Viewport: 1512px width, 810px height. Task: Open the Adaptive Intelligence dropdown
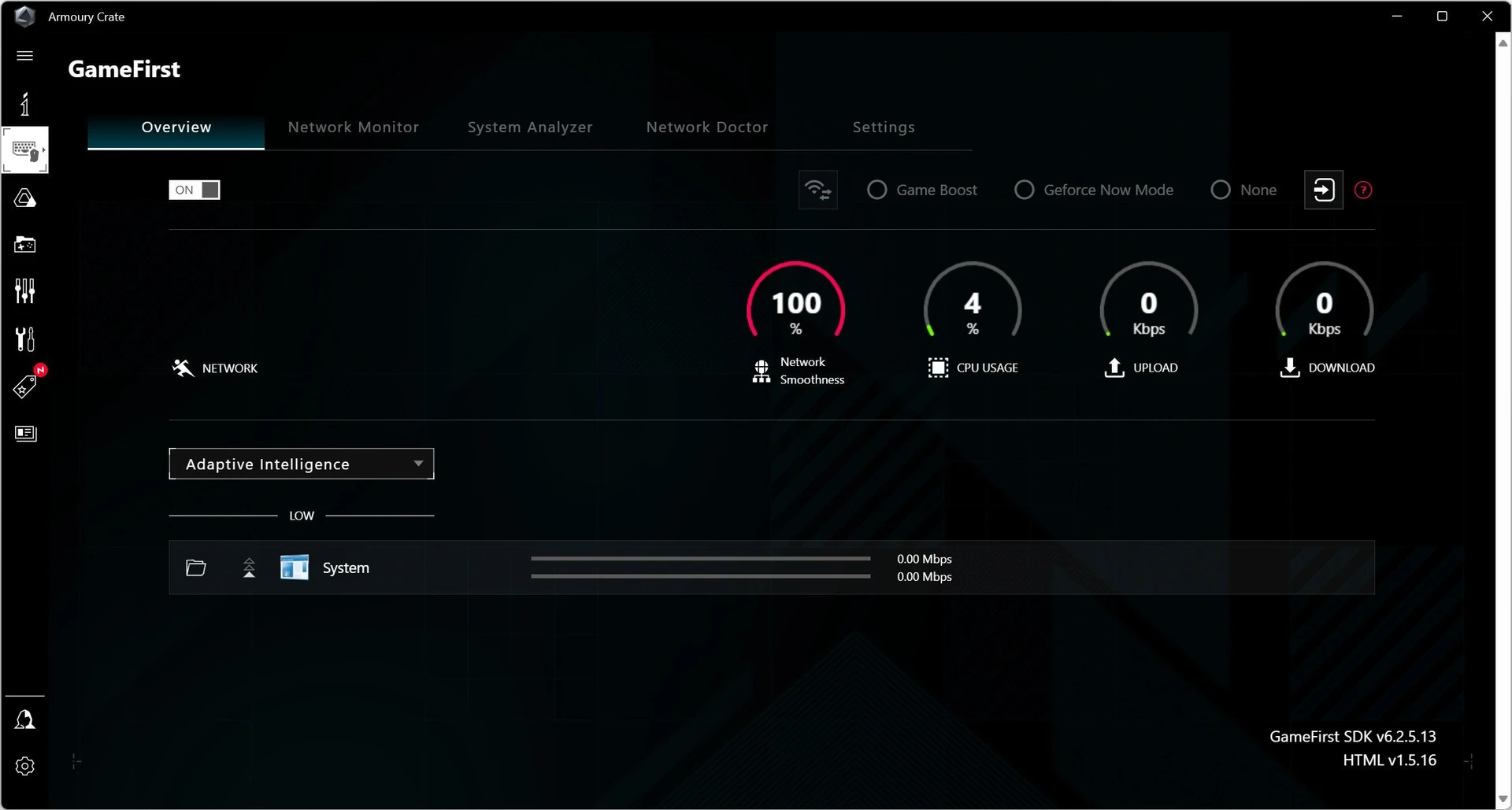(x=302, y=464)
